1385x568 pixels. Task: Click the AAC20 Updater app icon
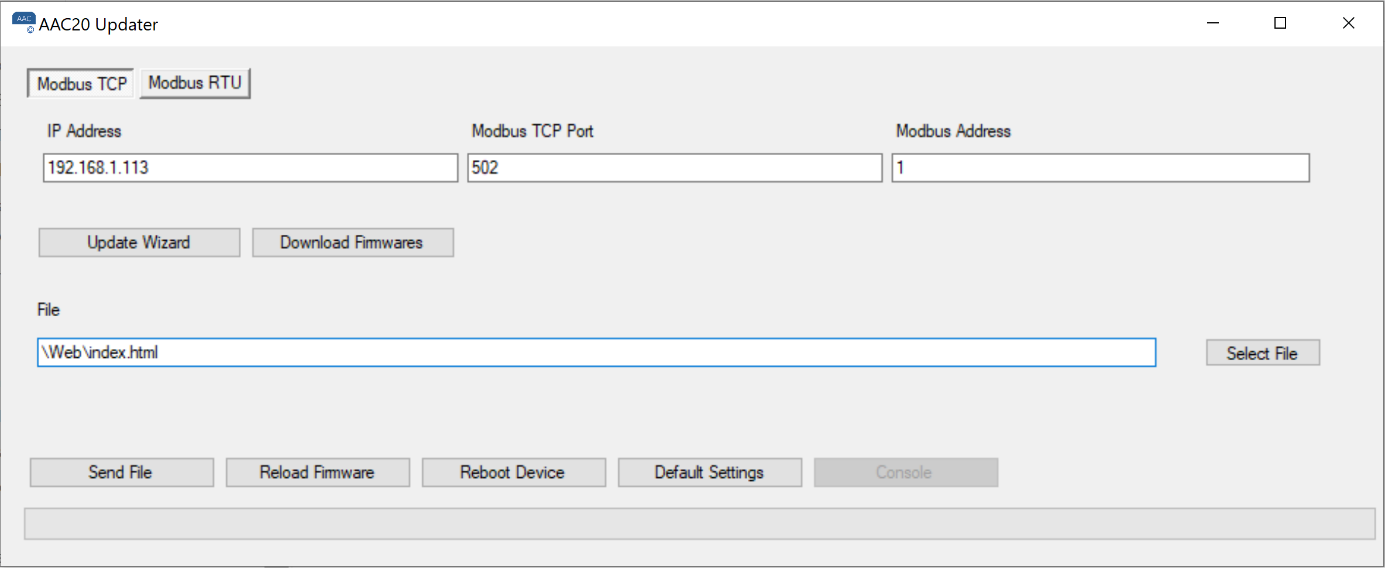(23, 23)
